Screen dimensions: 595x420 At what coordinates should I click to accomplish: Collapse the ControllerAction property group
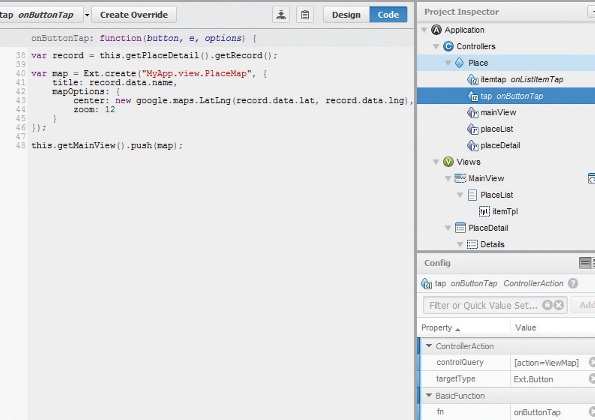(x=429, y=346)
